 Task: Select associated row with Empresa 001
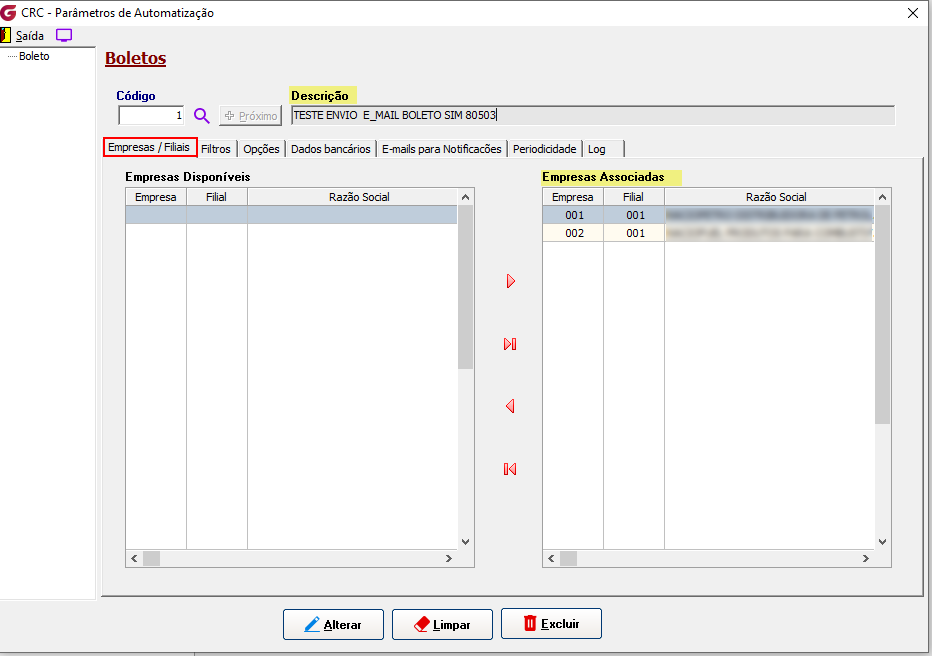point(708,215)
